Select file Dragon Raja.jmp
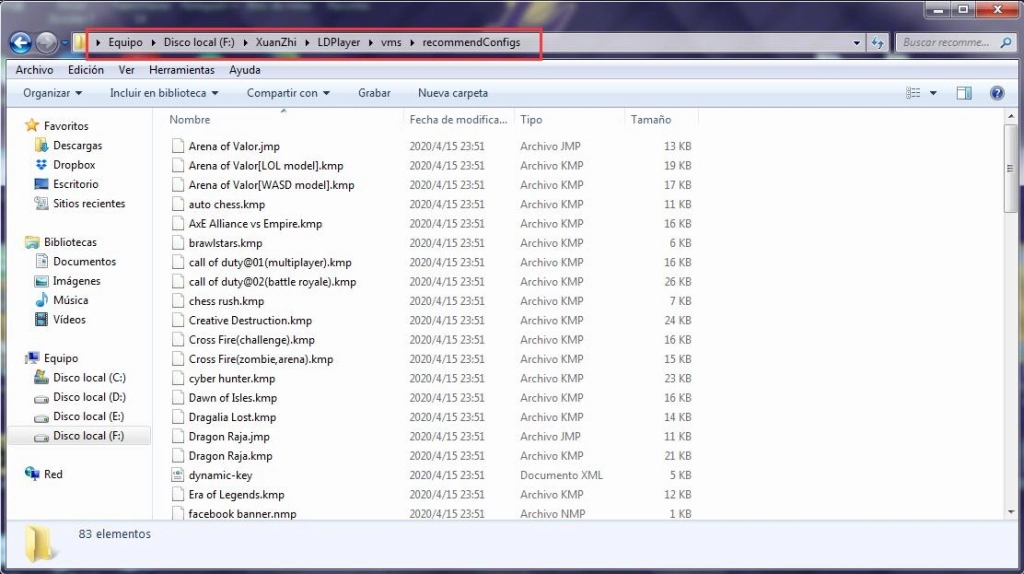The height and width of the screenshot is (574, 1024). point(229,436)
